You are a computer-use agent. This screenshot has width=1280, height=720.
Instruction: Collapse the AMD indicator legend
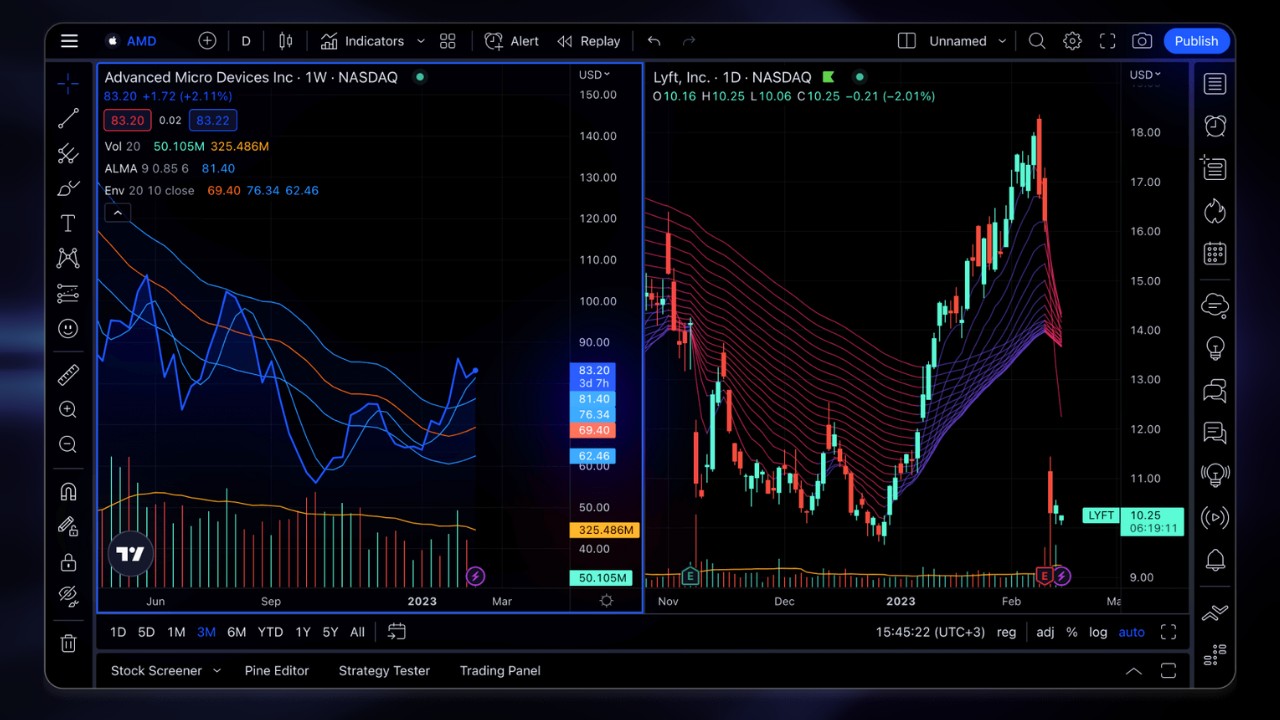click(117, 212)
